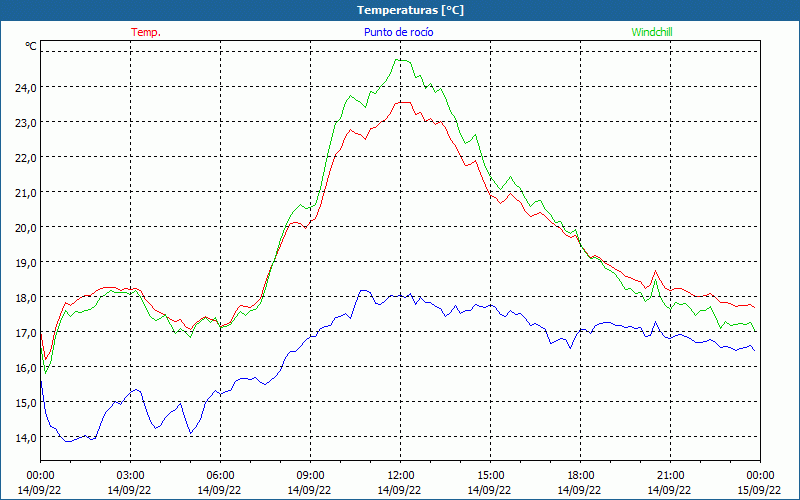This screenshot has width=800, height=500.
Task: Click the 24,0 y-axis value
Action: (26, 88)
